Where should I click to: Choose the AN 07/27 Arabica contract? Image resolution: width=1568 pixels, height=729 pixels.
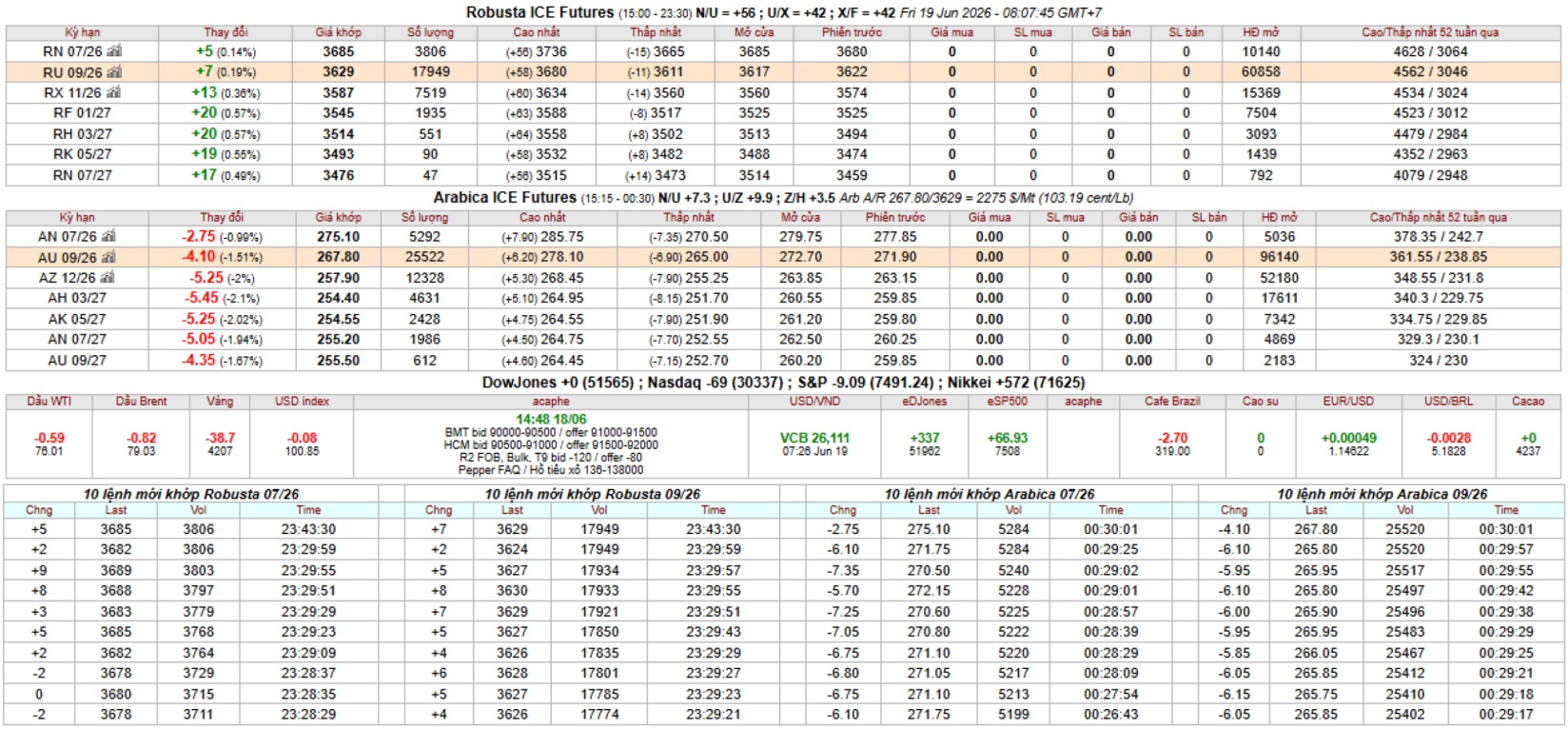pyautogui.click(x=77, y=340)
